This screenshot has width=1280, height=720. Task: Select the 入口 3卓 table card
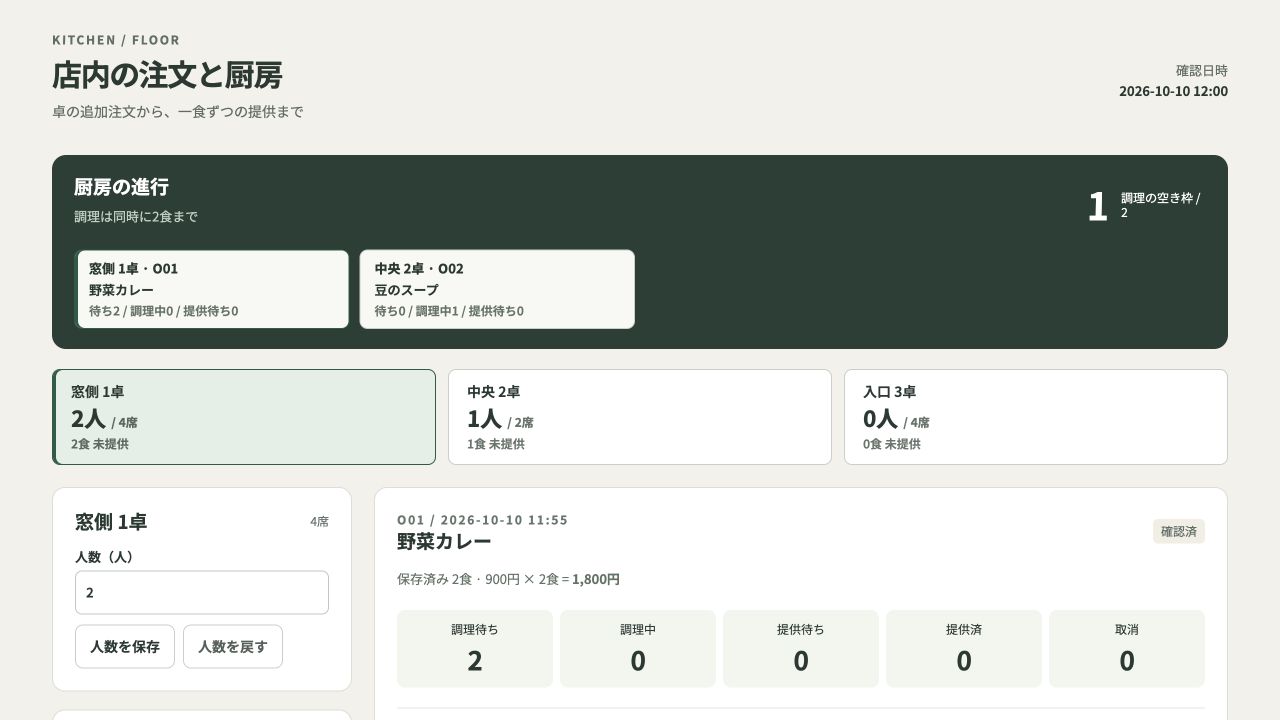tap(1036, 417)
